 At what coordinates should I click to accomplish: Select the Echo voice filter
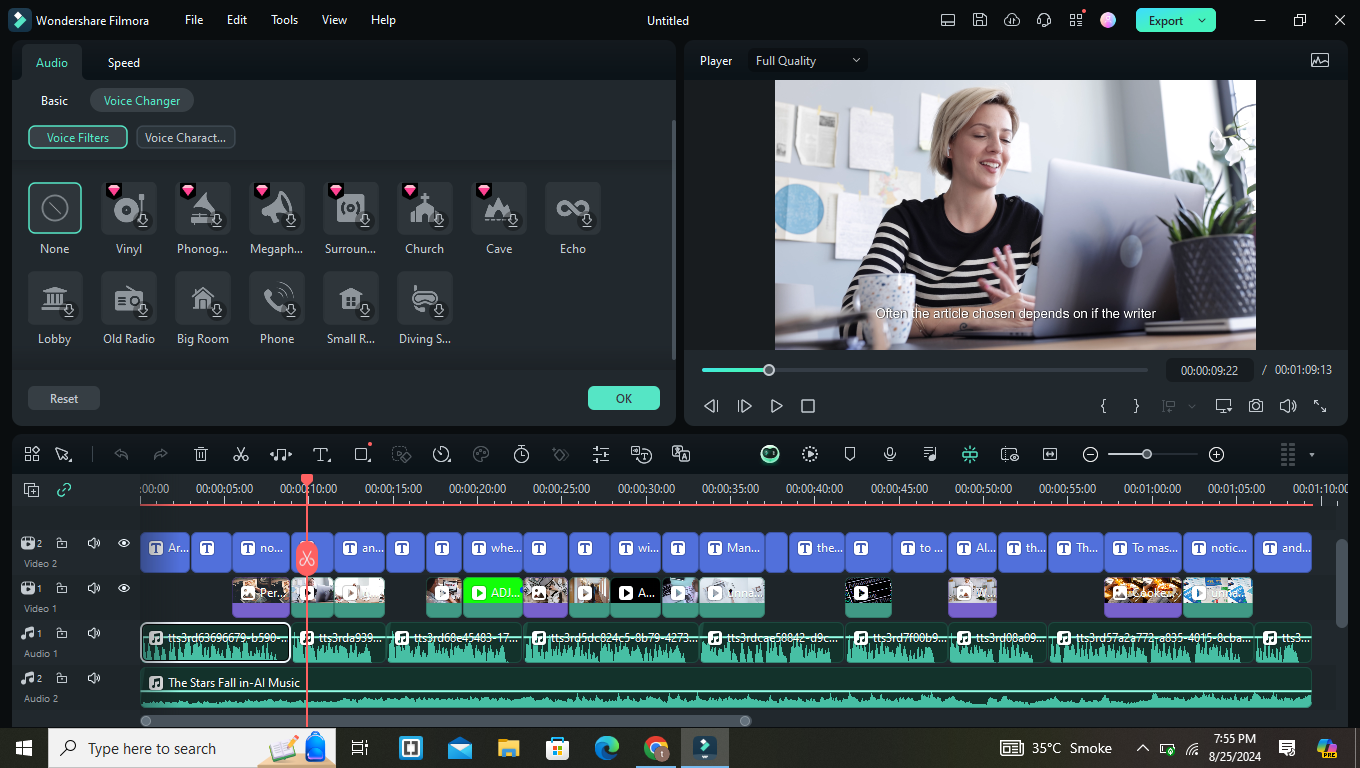573,209
